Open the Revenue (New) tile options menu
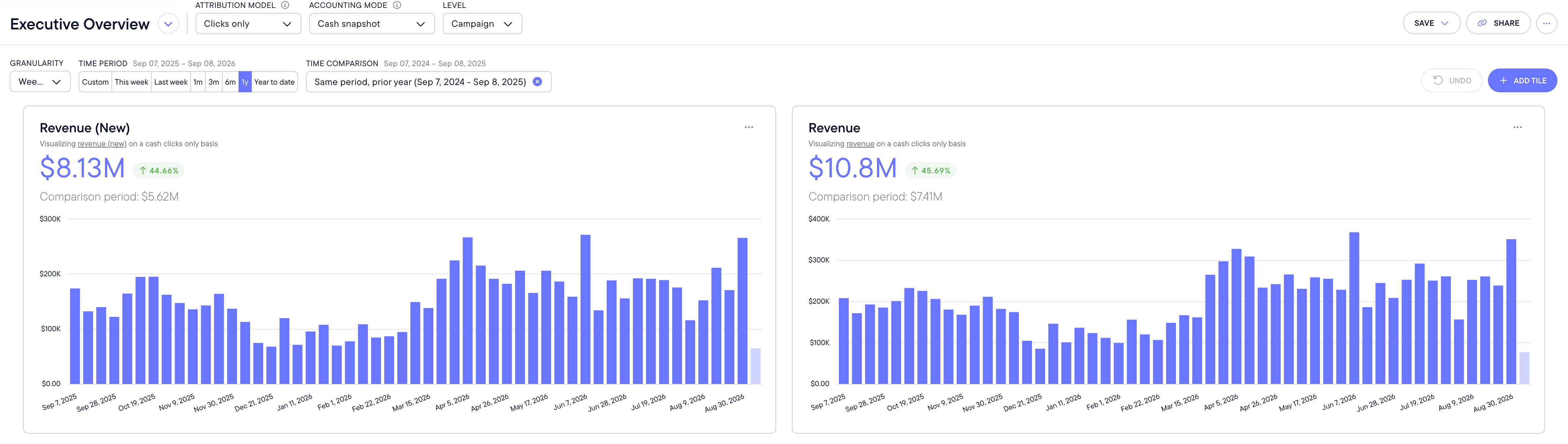The image size is (1568, 444). coord(749,127)
